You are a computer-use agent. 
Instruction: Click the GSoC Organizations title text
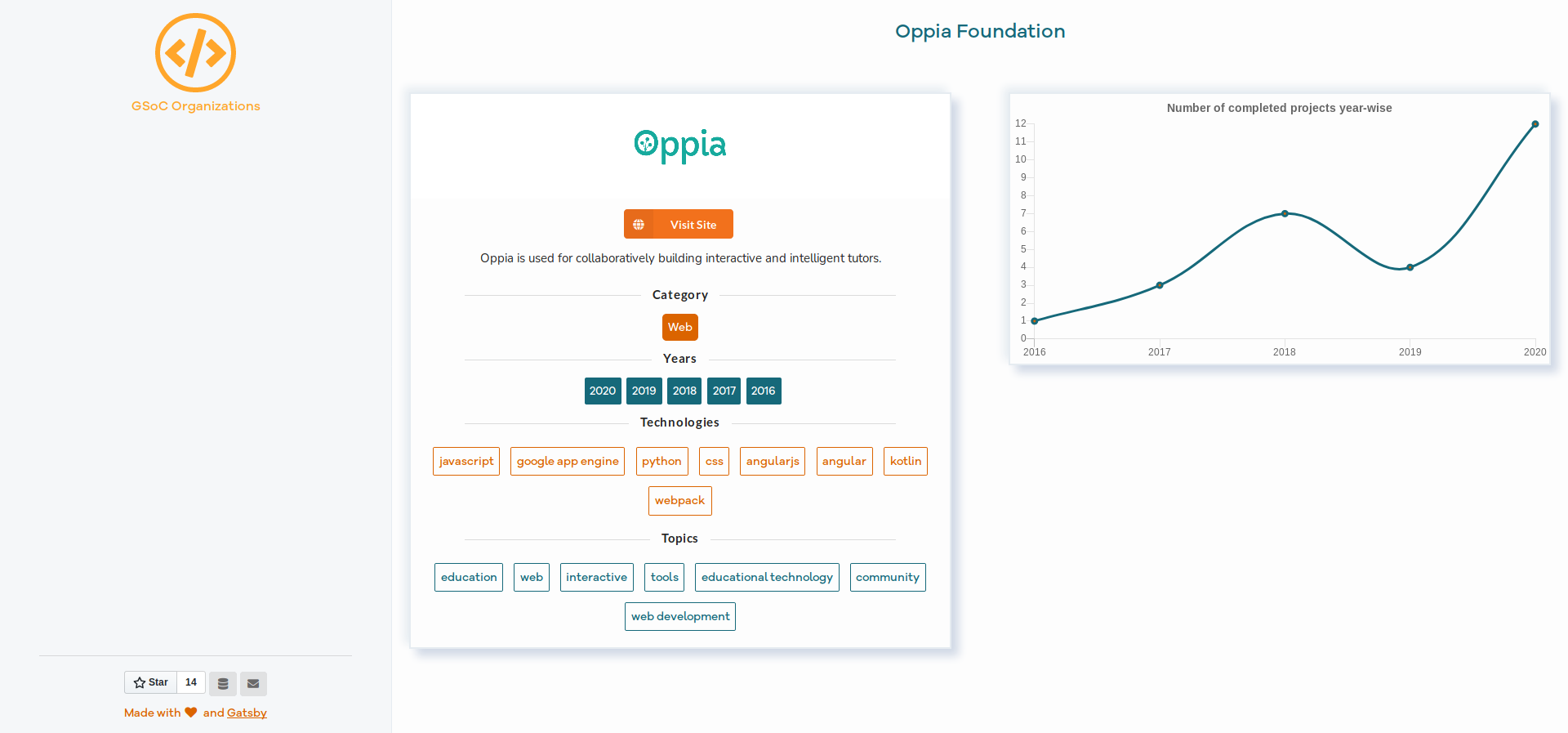point(196,106)
